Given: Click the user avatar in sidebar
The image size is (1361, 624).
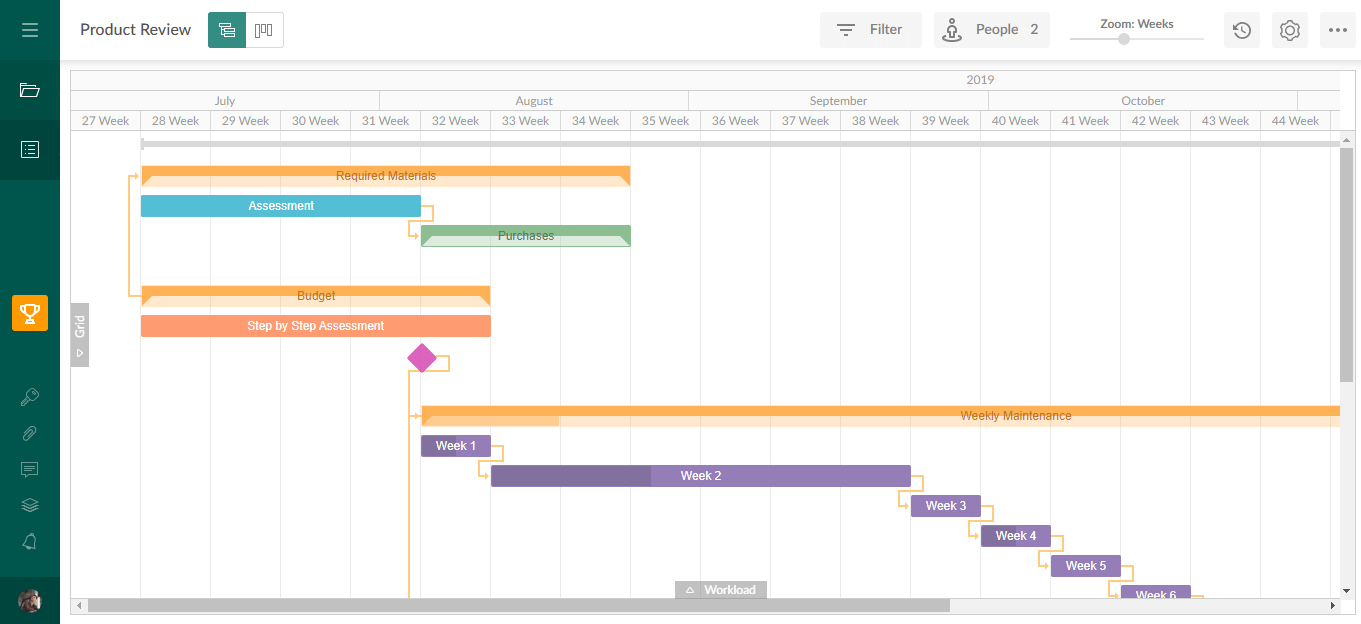Looking at the screenshot, I should click(x=30, y=600).
